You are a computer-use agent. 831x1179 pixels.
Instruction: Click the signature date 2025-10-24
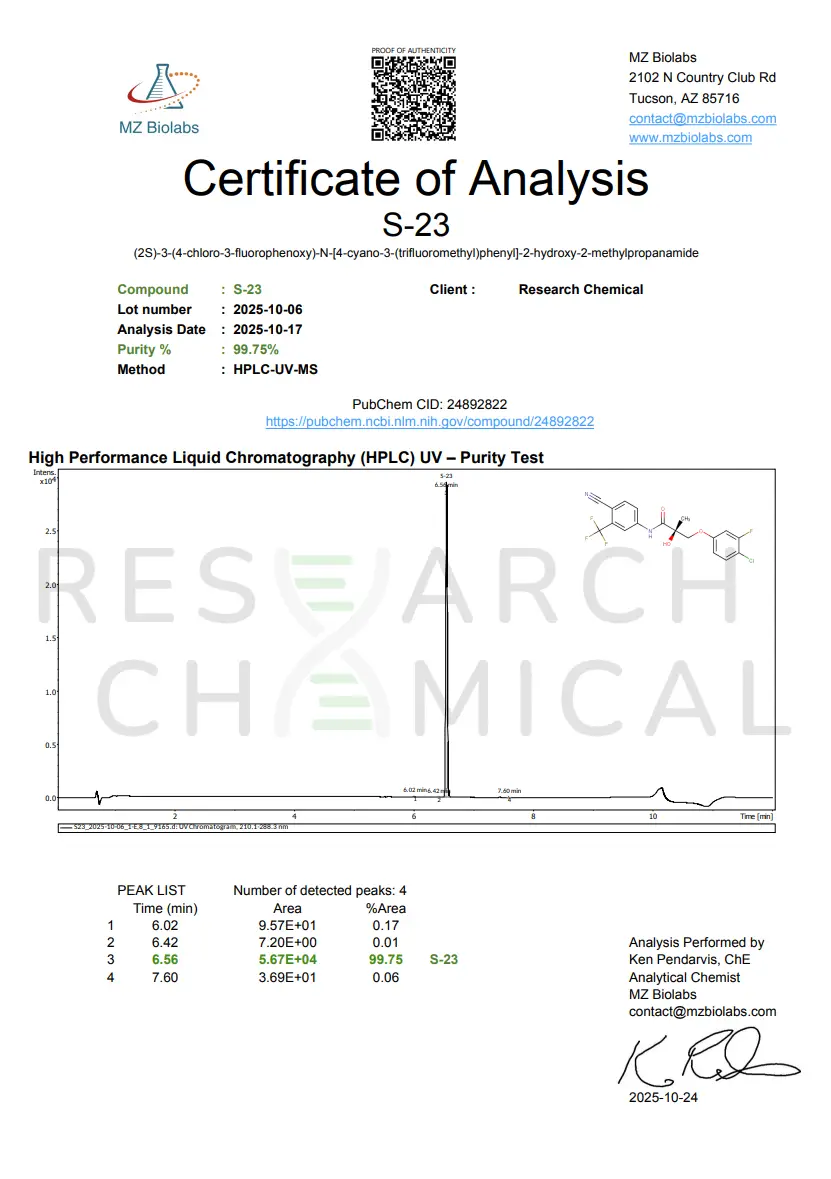[x=663, y=1097]
